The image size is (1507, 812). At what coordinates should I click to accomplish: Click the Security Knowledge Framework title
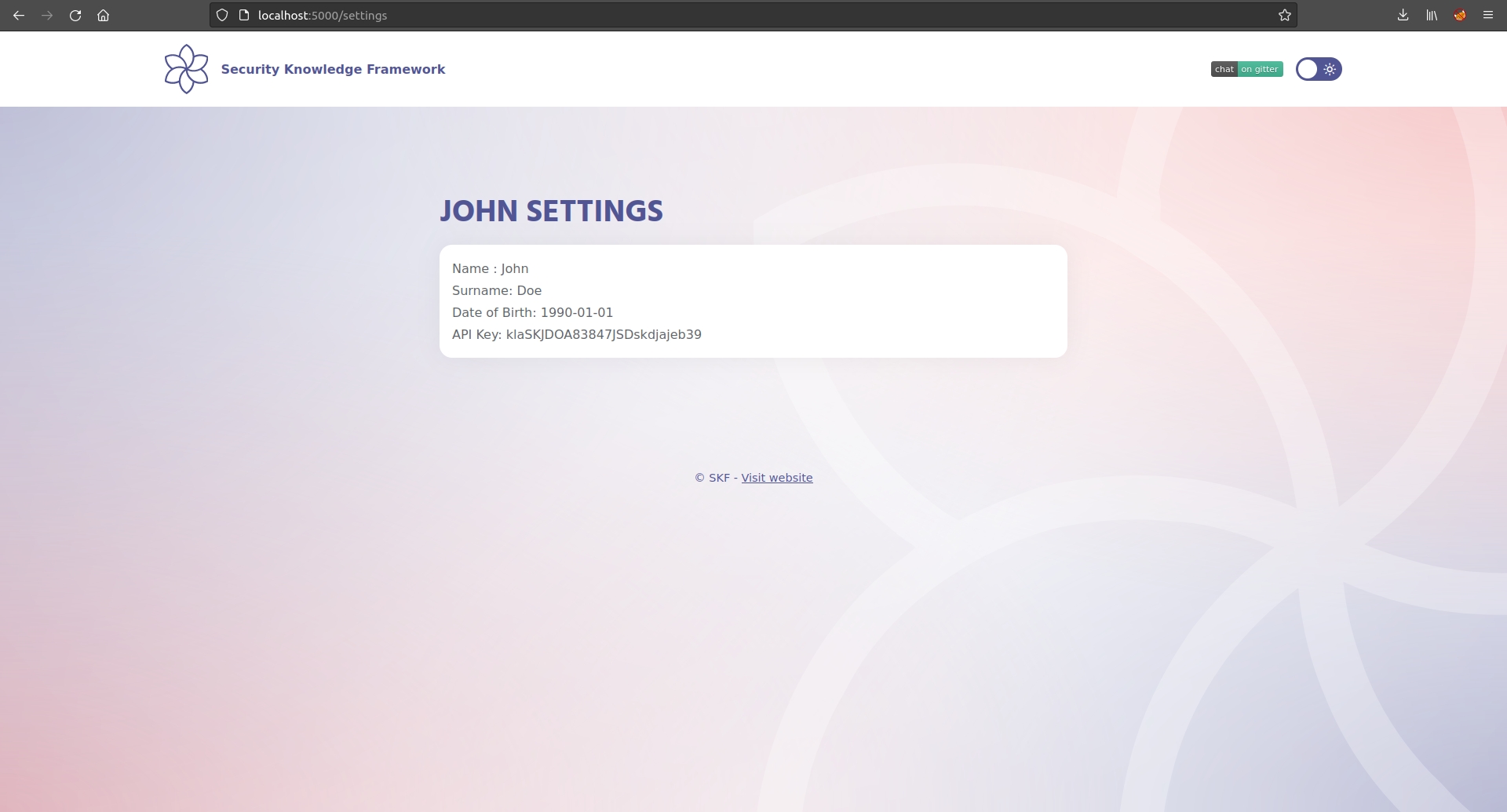(x=333, y=69)
